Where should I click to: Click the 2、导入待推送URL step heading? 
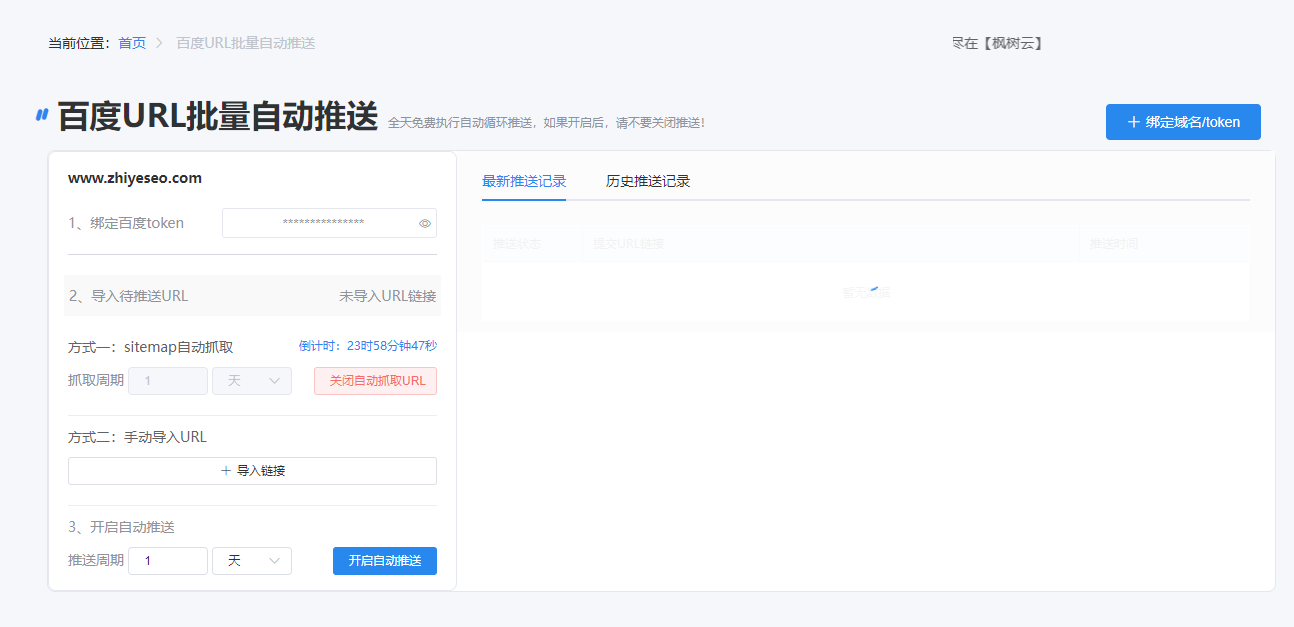[x=128, y=296]
